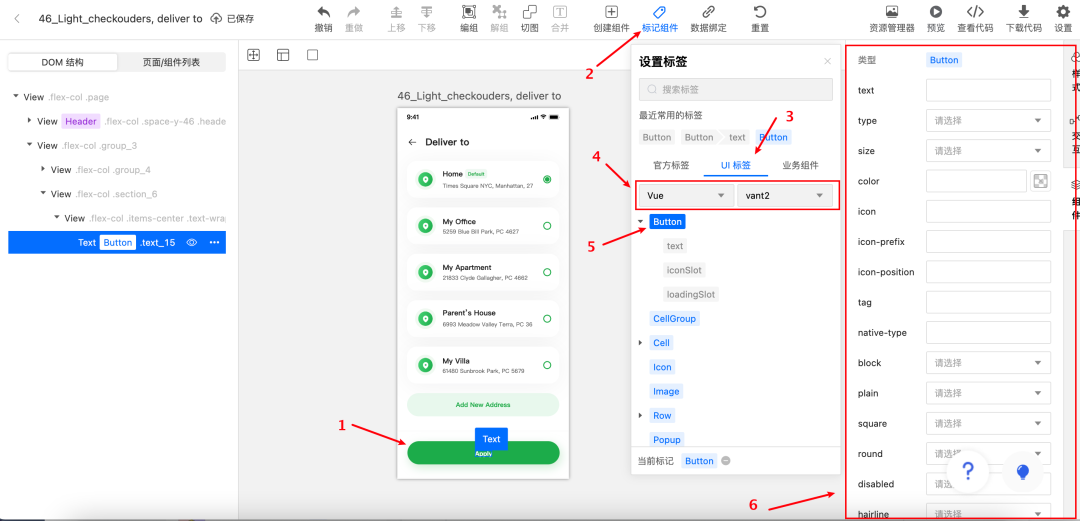Click the 解组 ungroup icon

pyautogui.click(x=499, y=12)
